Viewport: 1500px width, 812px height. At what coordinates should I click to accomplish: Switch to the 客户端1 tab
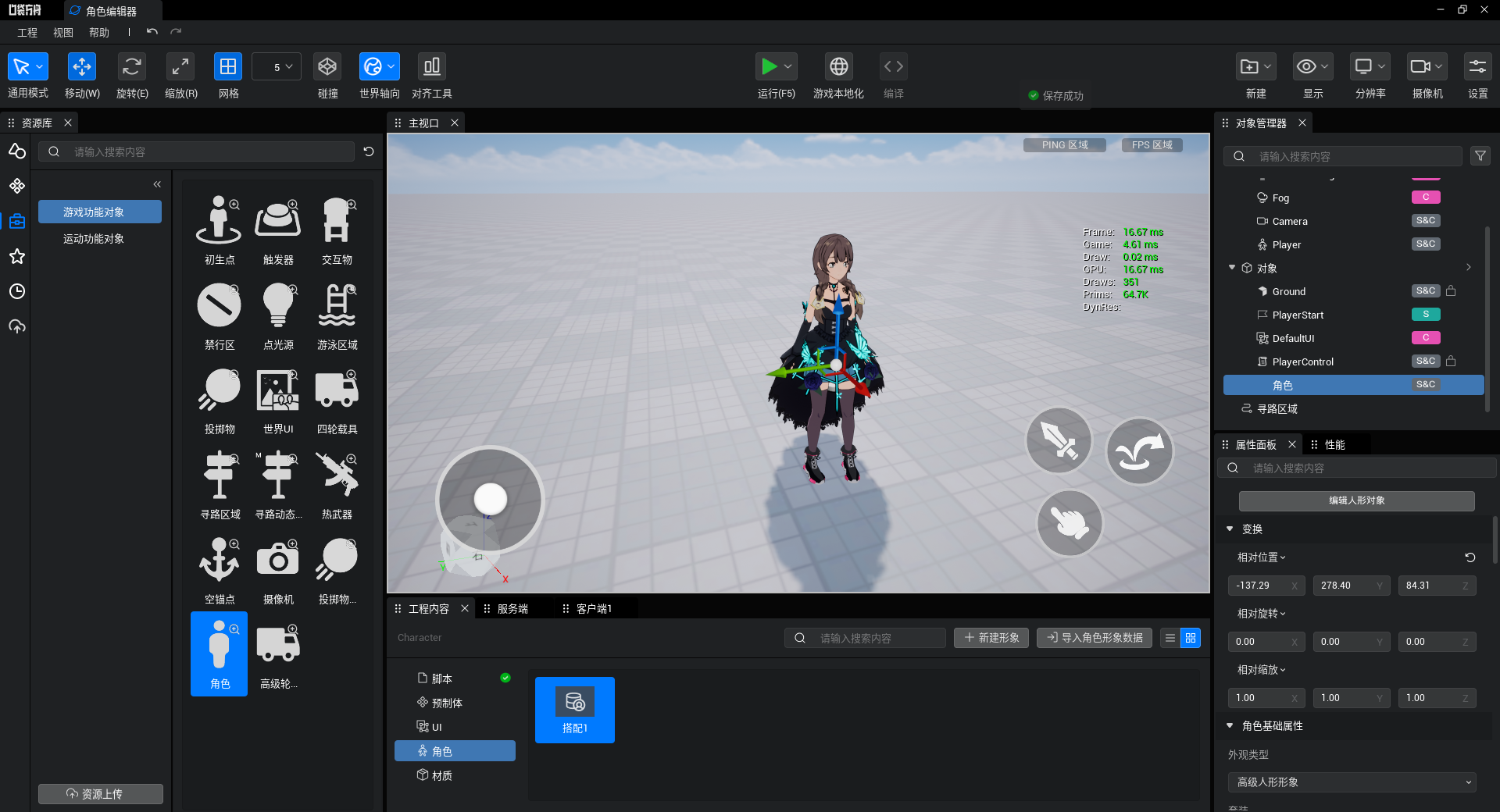(x=595, y=609)
